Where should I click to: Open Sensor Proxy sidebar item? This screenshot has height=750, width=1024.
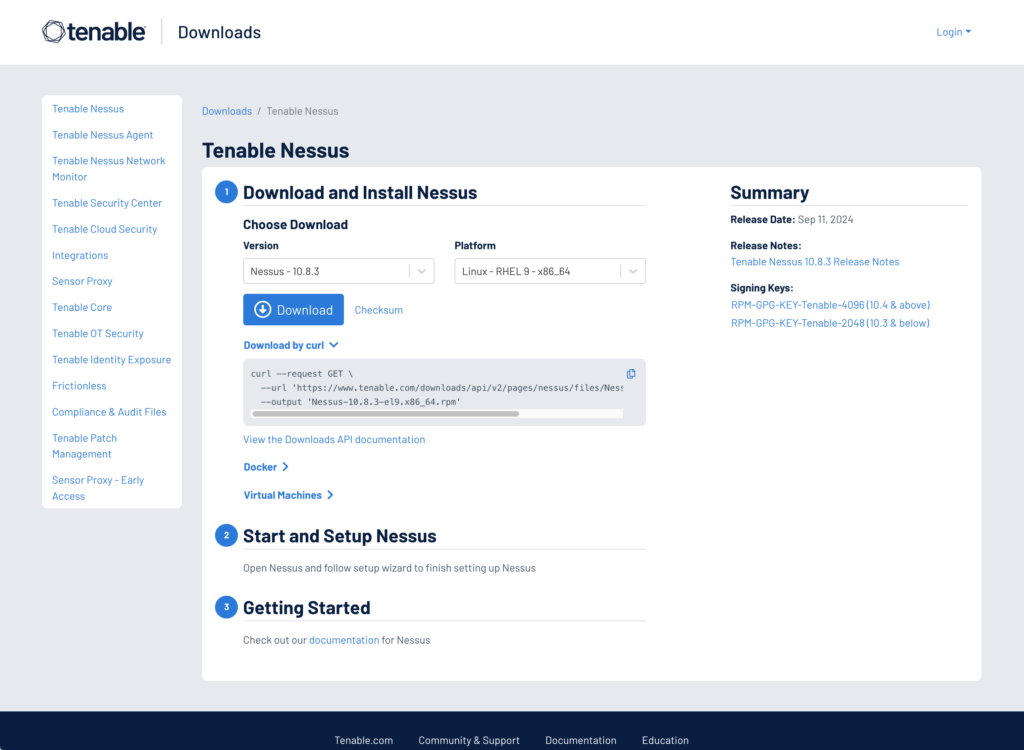point(82,282)
